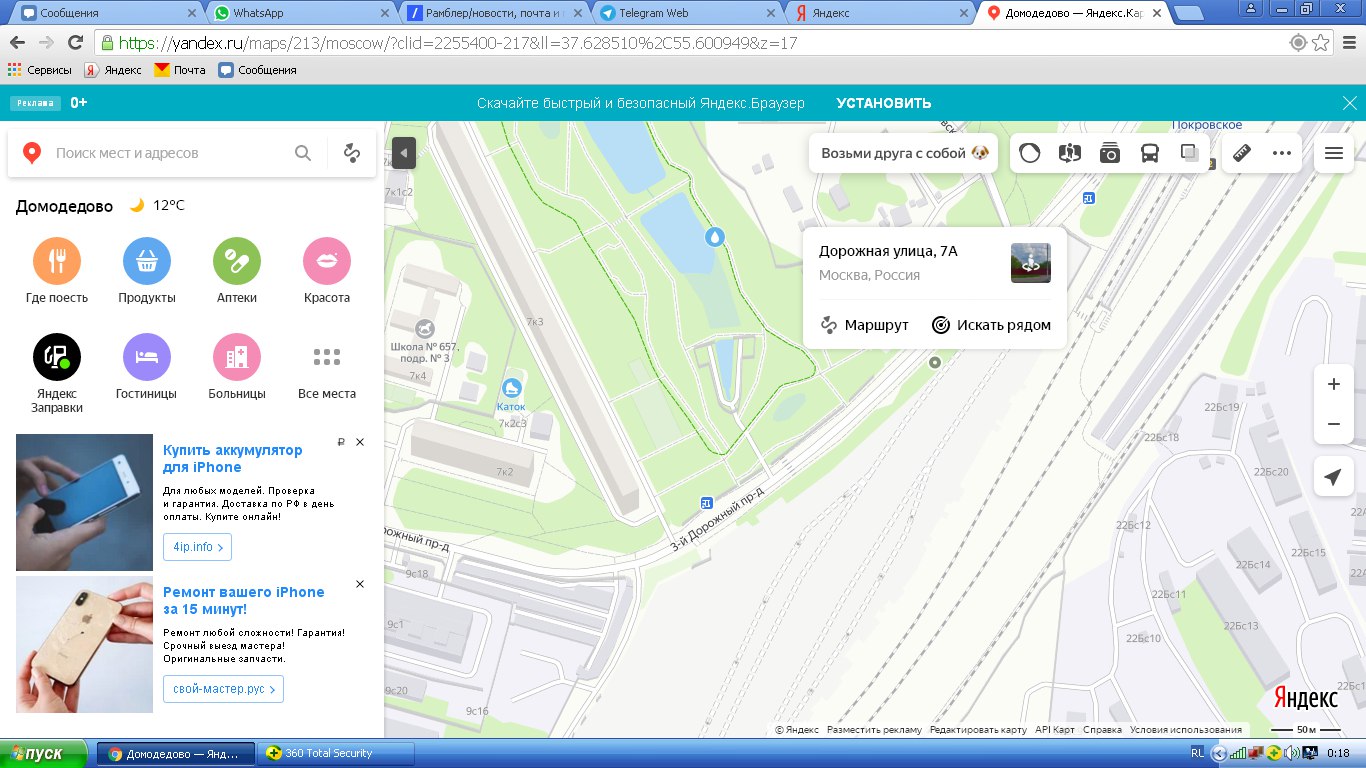Image resolution: width=1366 pixels, height=768 pixels.
Task: Click the 'Каток' ice rink map marker
Action: 512,388
